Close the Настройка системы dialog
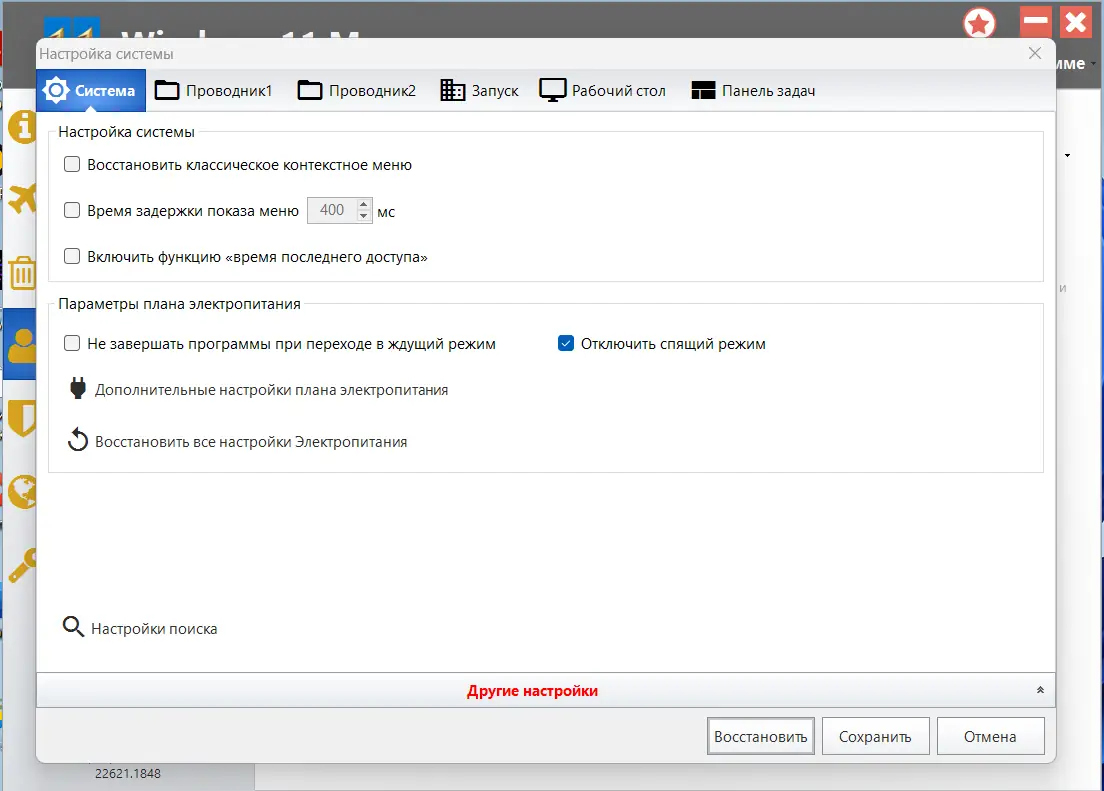 [1034, 54]
